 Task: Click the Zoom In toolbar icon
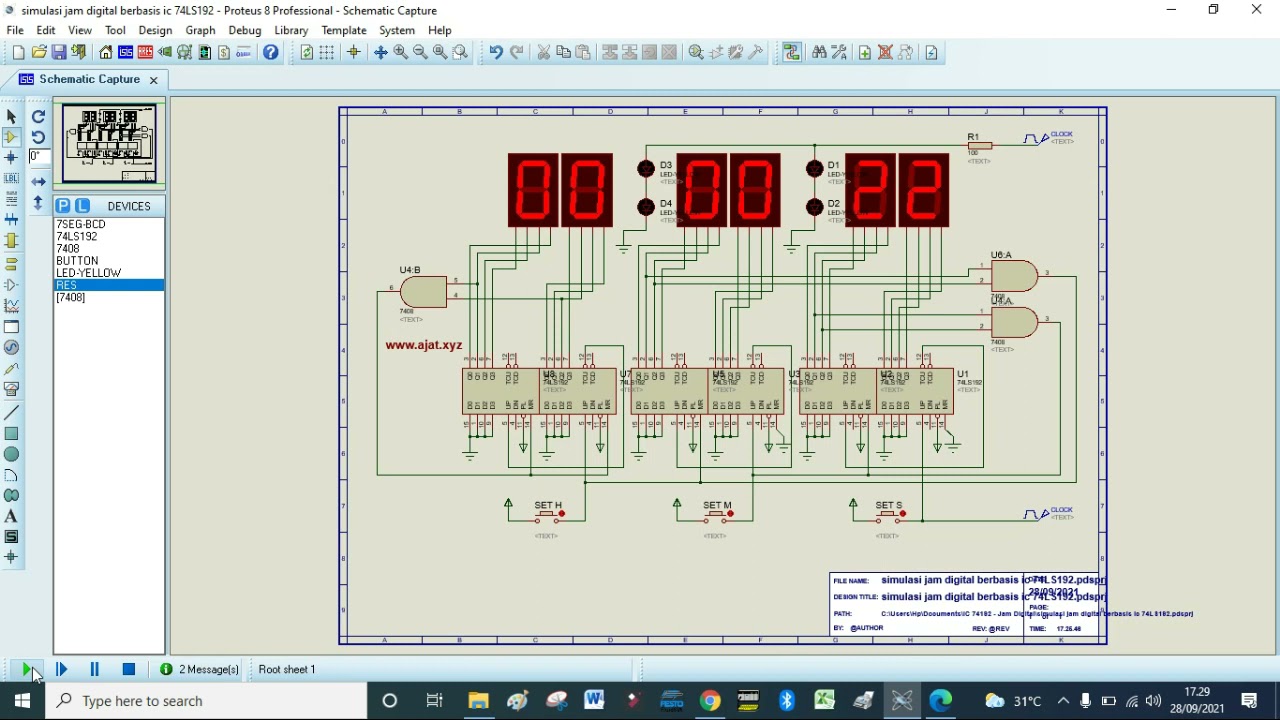coord(401,52)
